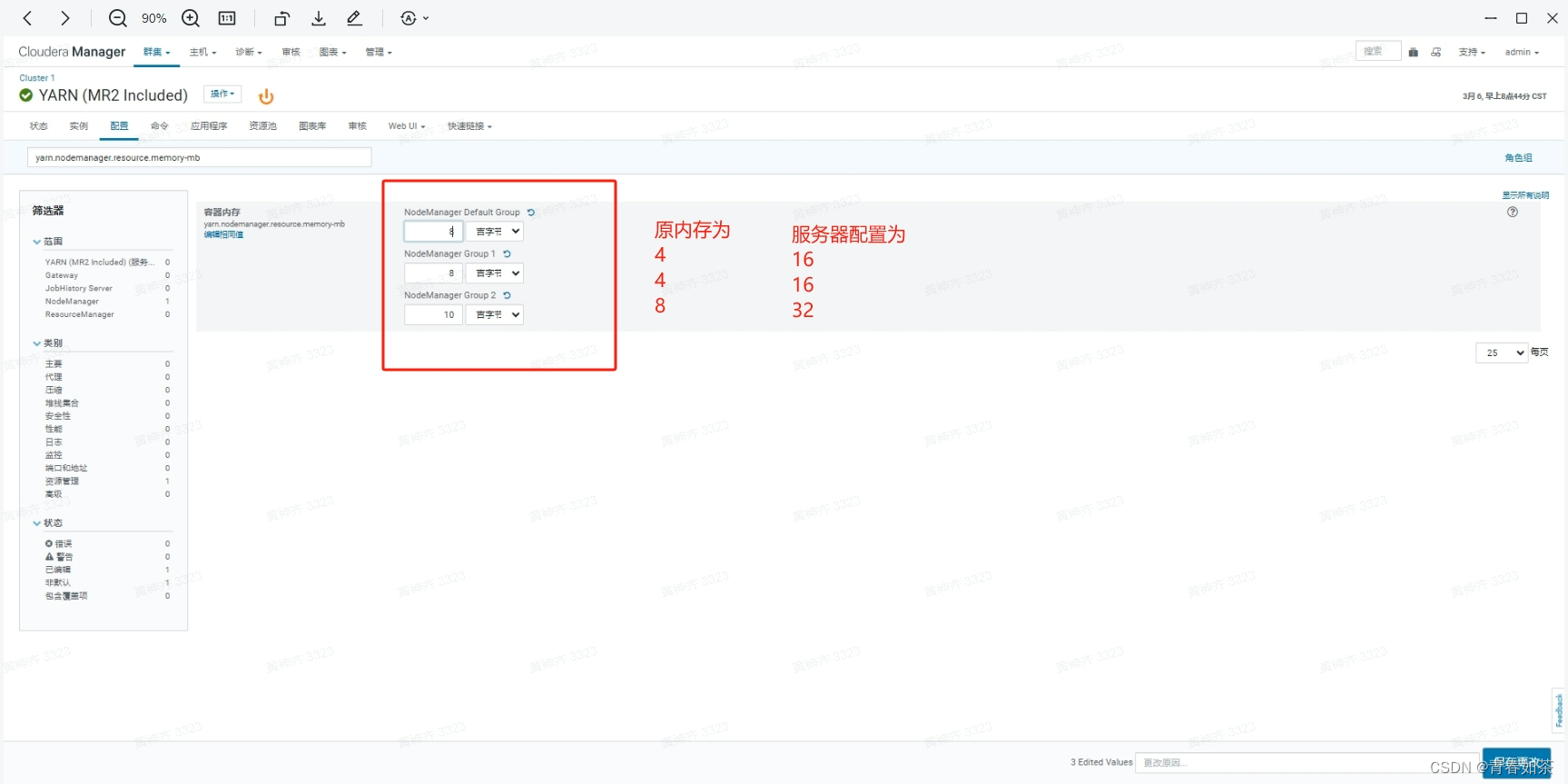
Task: Switch to the 命令 commands tab
Action: pyautogui.click(x=159, y=126)
